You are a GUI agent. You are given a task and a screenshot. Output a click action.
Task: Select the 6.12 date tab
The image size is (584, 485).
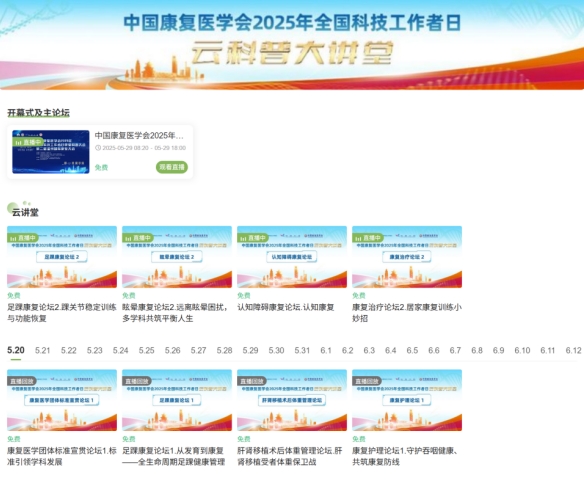[x=573, y=351]
